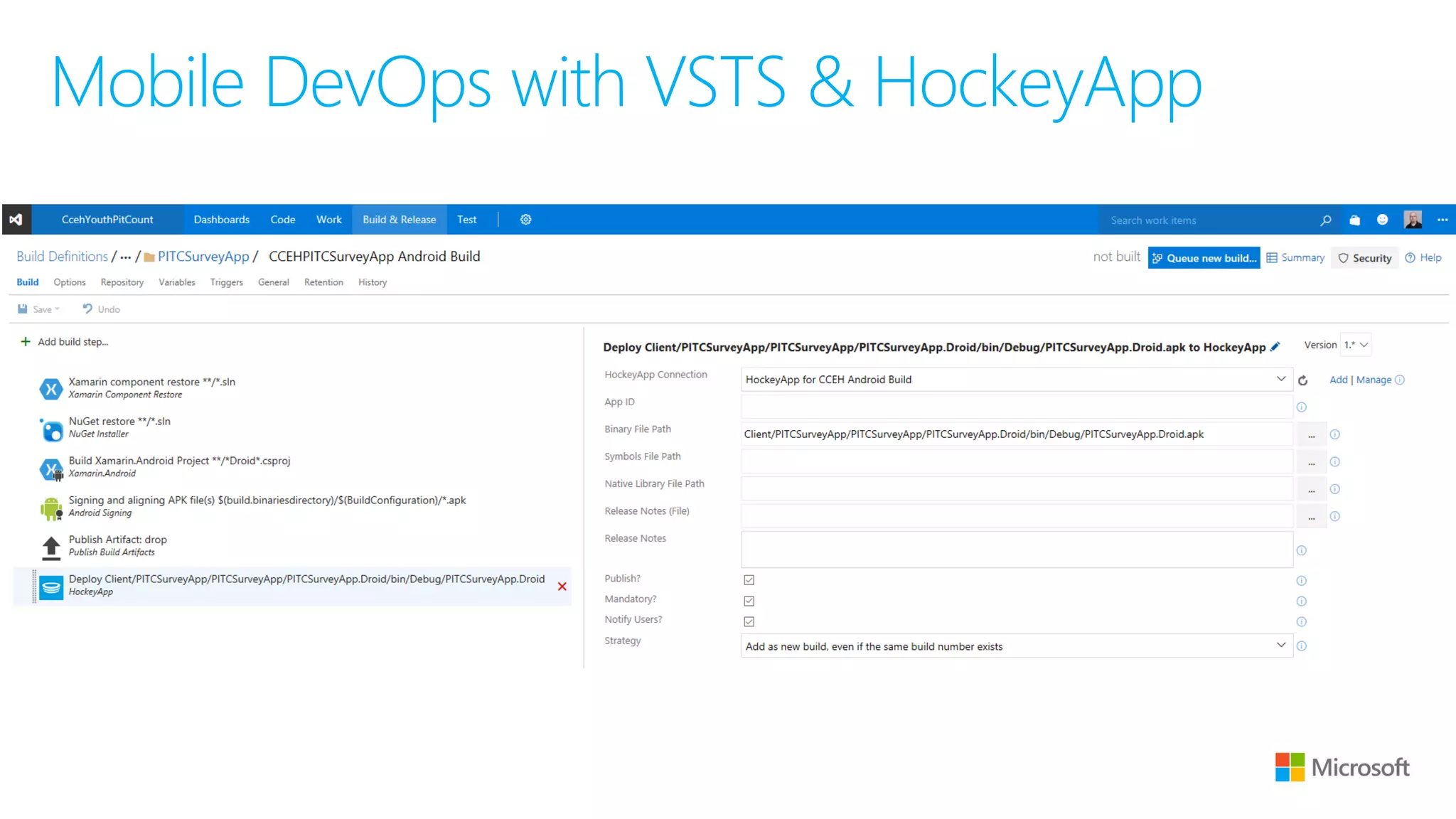Click the HockeyApp deploy step icon

[51, 587]
